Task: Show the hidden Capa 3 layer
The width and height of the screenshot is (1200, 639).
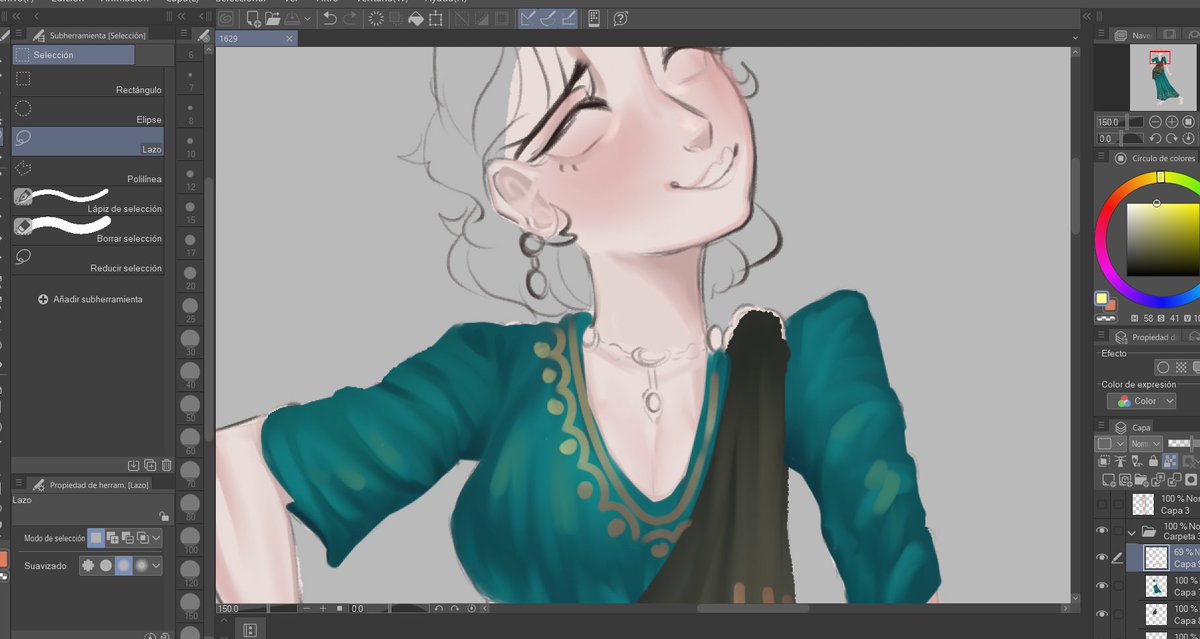Action: (x=1102, y=504)
